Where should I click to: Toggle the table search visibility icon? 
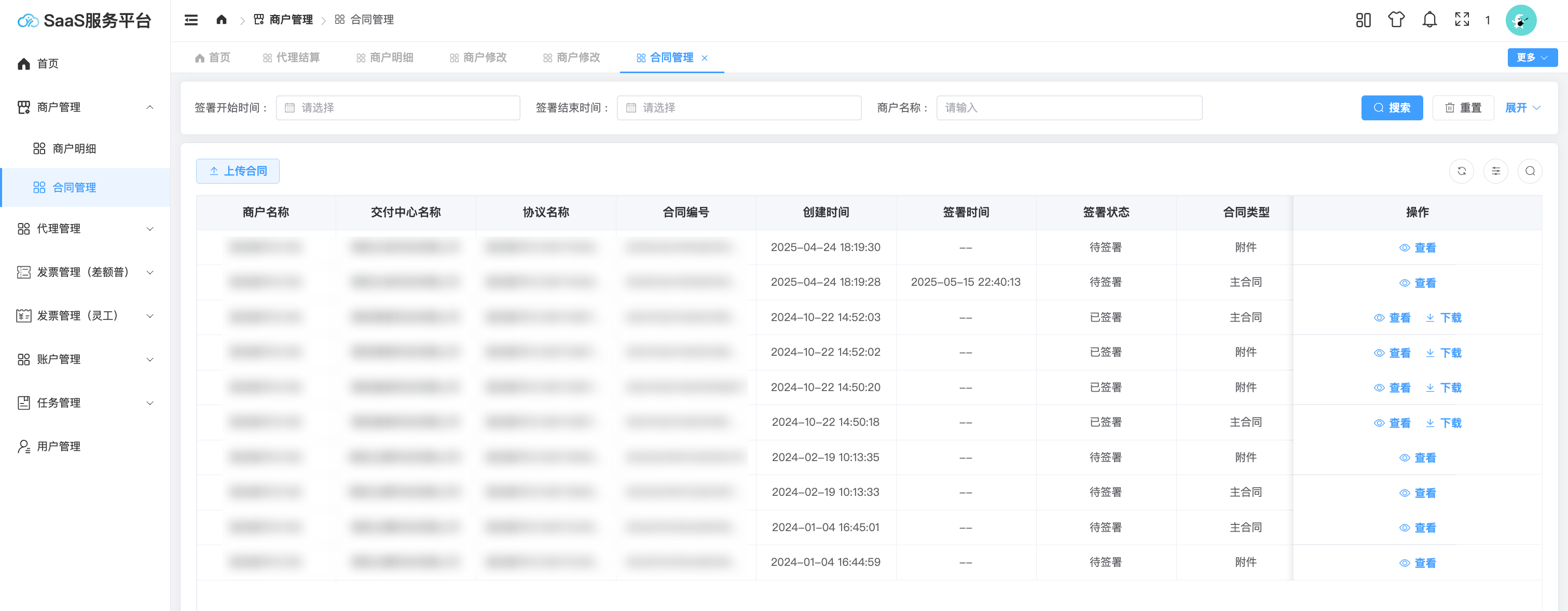click(1530, 171)
